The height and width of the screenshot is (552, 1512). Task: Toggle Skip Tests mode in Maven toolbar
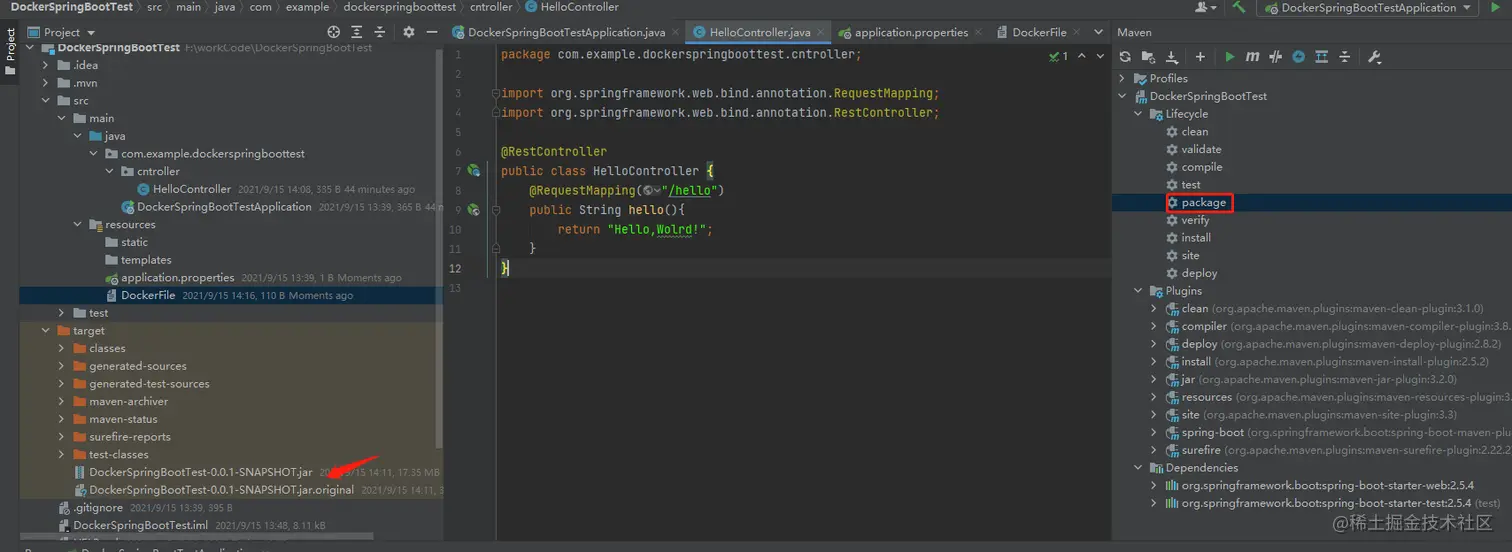(1298, 57)
